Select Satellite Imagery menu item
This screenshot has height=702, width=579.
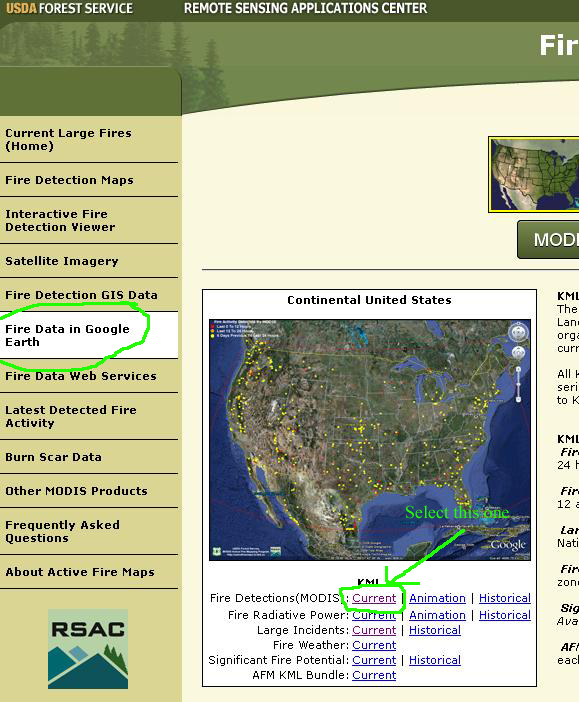62,261
